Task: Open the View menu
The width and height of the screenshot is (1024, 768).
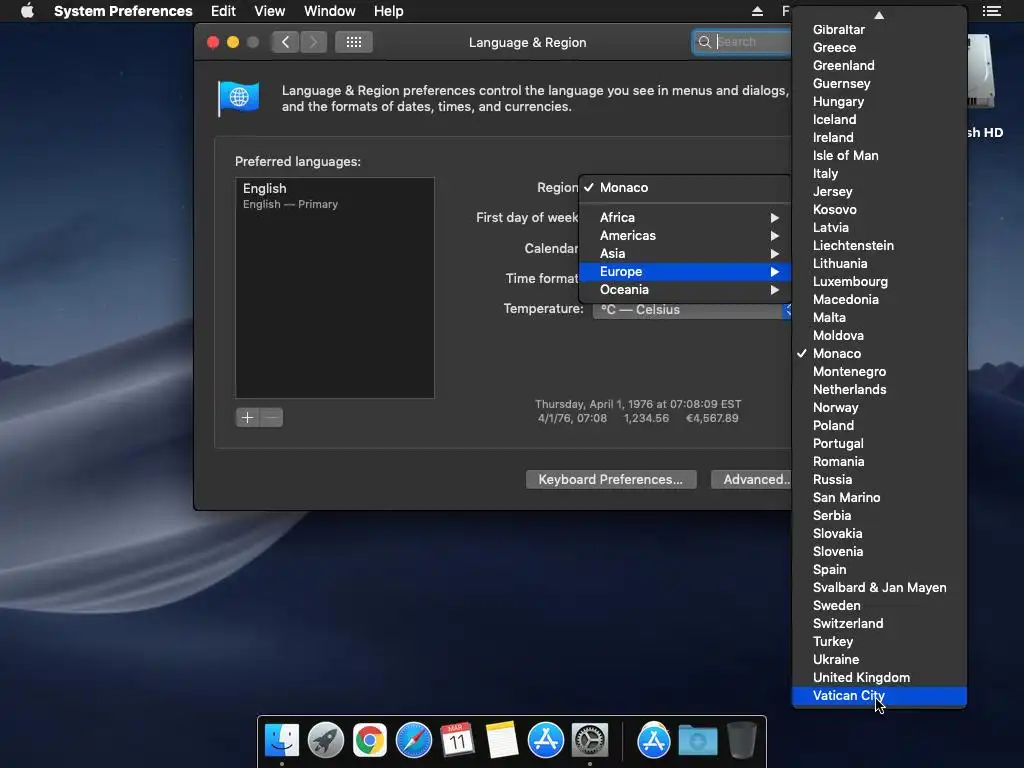Action: click(270, 11)
